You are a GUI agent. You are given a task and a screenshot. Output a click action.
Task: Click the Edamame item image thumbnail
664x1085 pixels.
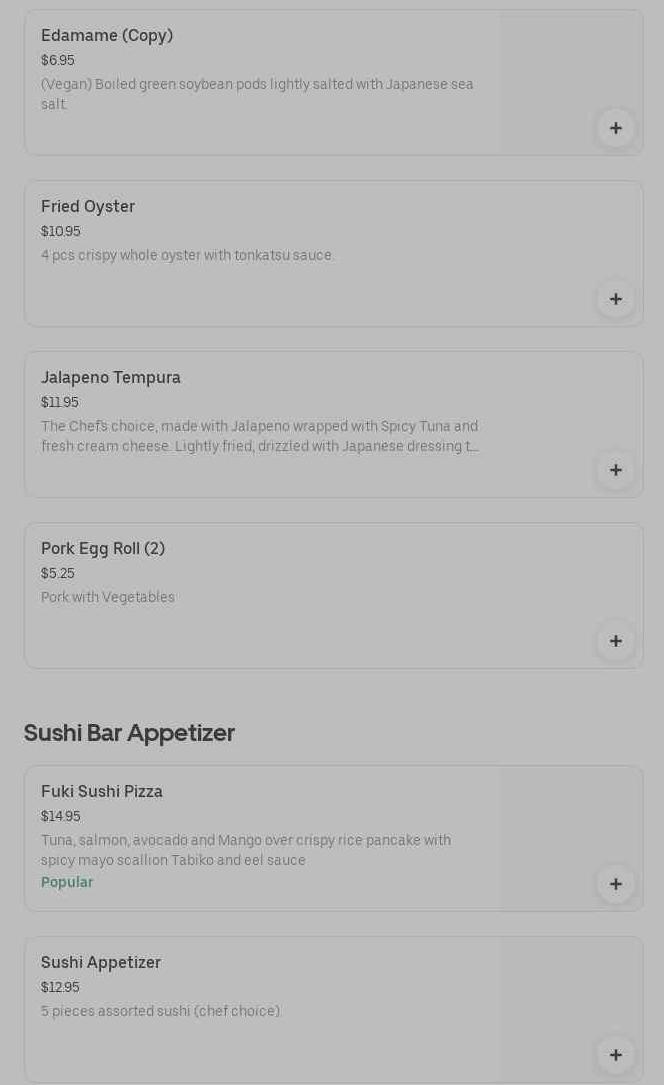coord(570,70)
